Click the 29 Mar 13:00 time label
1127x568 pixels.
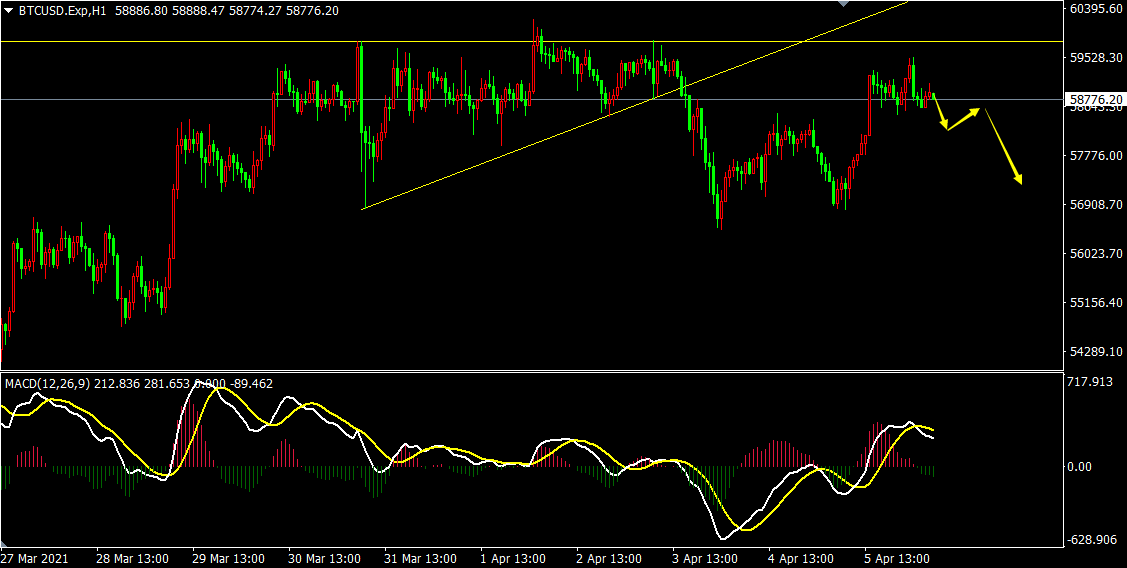[228, 559]
